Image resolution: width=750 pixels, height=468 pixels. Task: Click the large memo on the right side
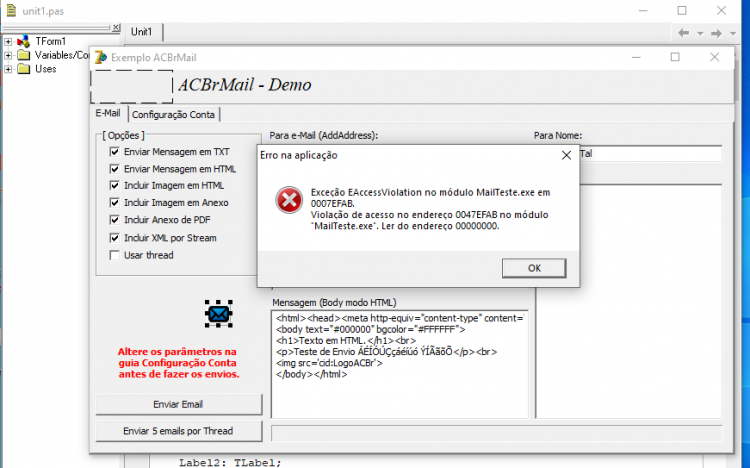coord(629,301)
